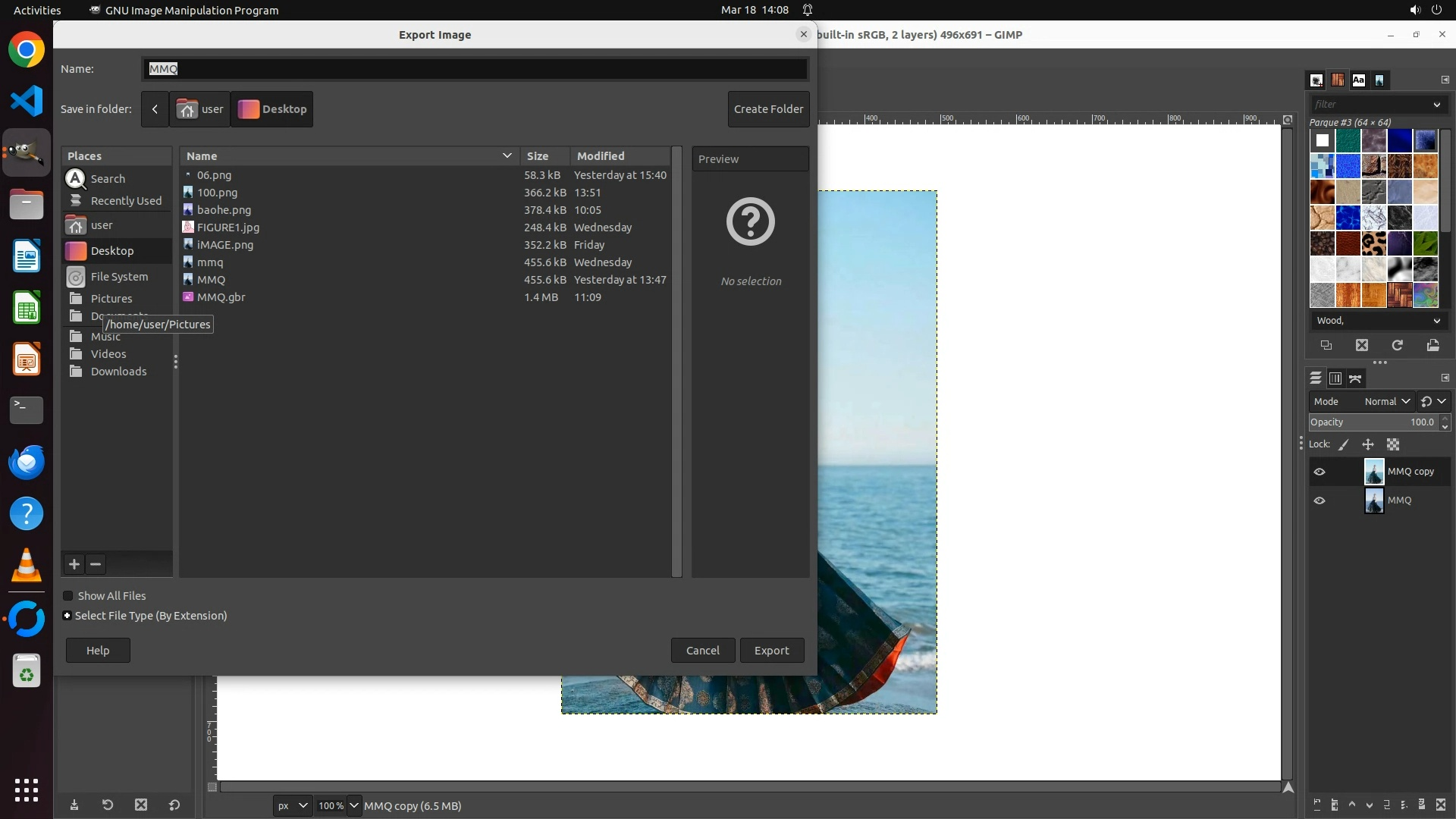The height and width of the screenshot is (819, 1456).
Task: Click the Export button
Action: point(771,651)
